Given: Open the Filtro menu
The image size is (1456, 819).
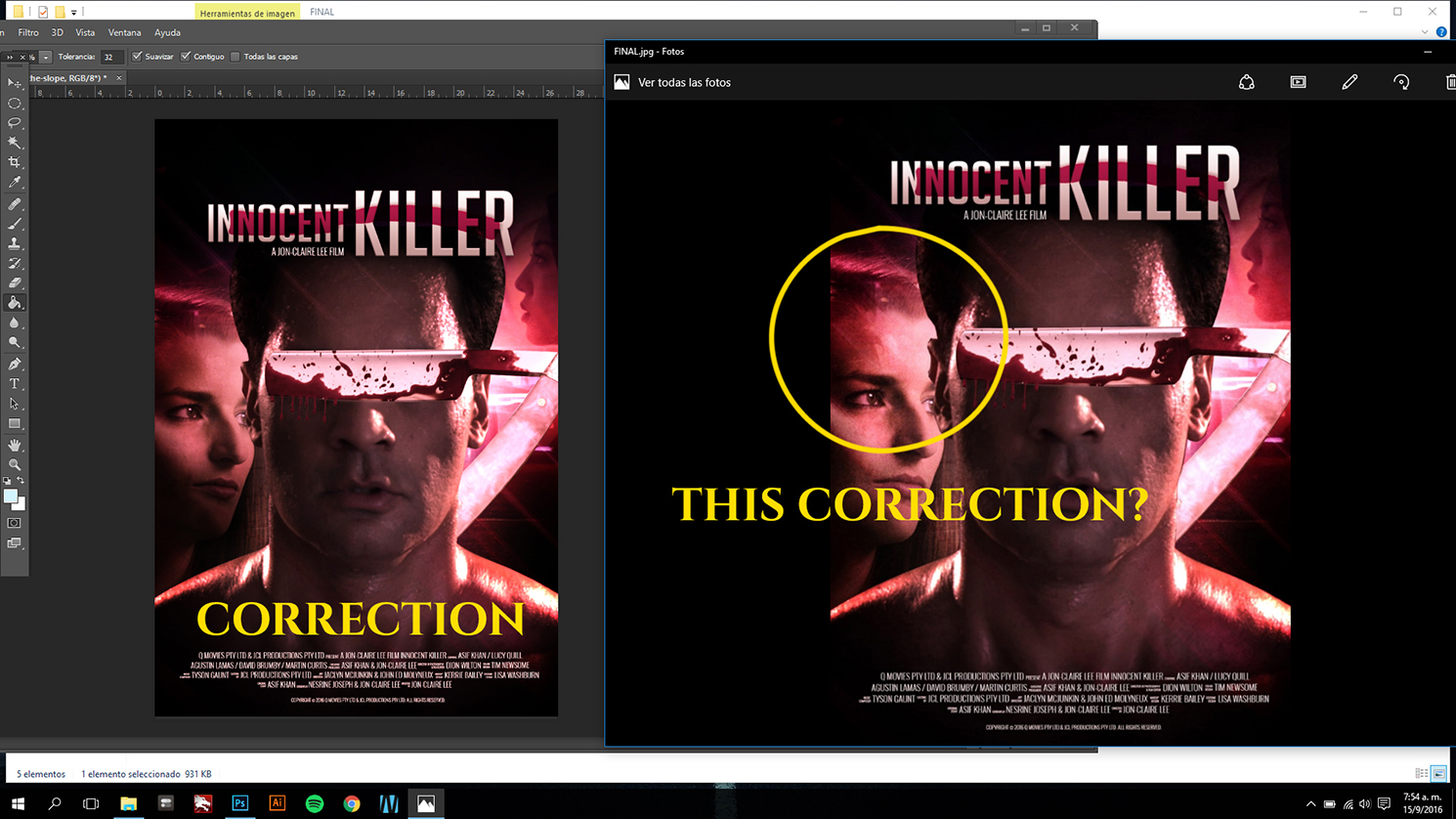Looking at the screenshot, I should 27,32.
